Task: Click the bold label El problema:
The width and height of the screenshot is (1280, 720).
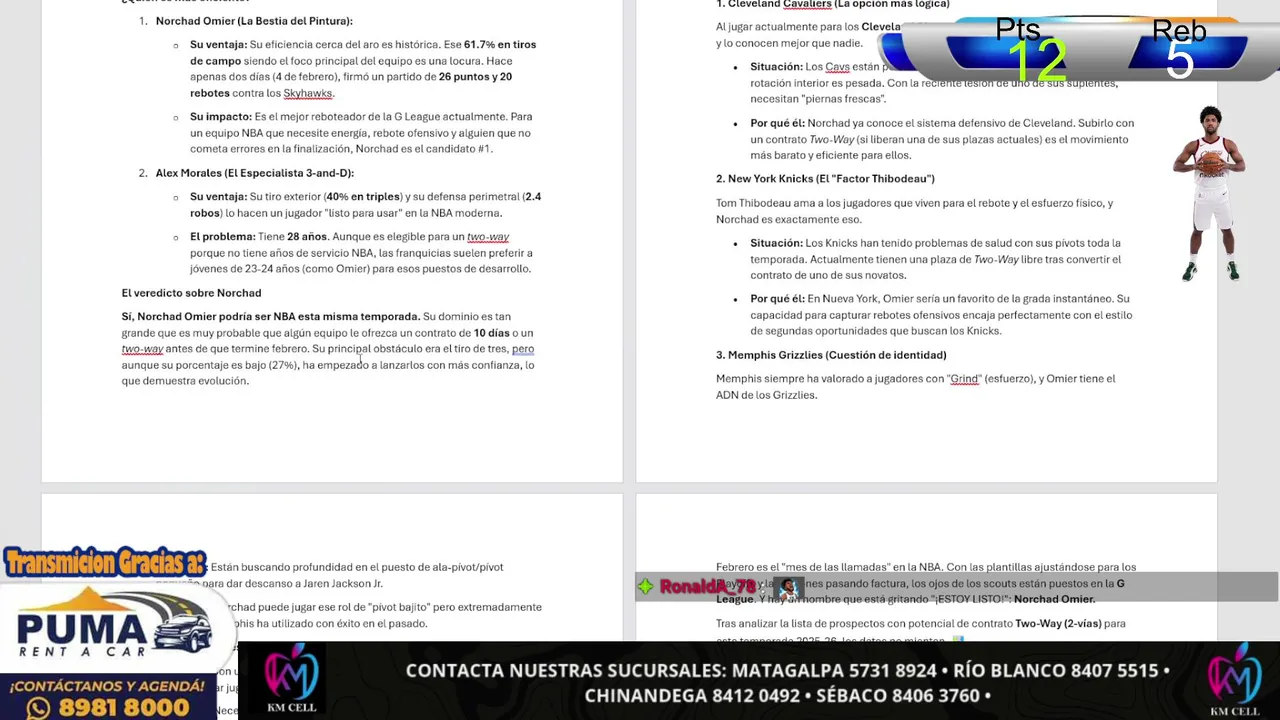Action: click(222, 237)
